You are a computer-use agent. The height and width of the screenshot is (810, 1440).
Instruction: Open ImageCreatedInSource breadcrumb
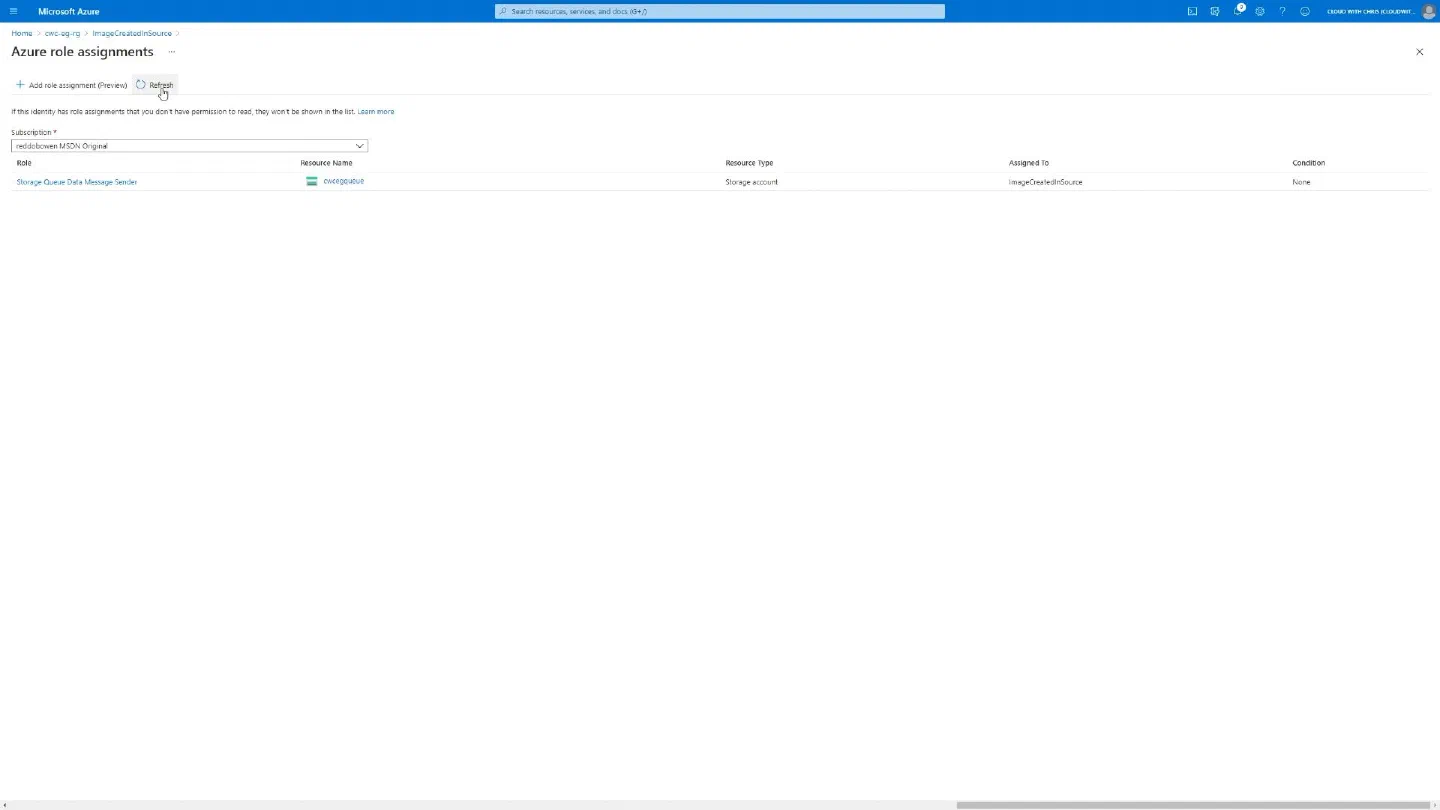coord(132,33)
